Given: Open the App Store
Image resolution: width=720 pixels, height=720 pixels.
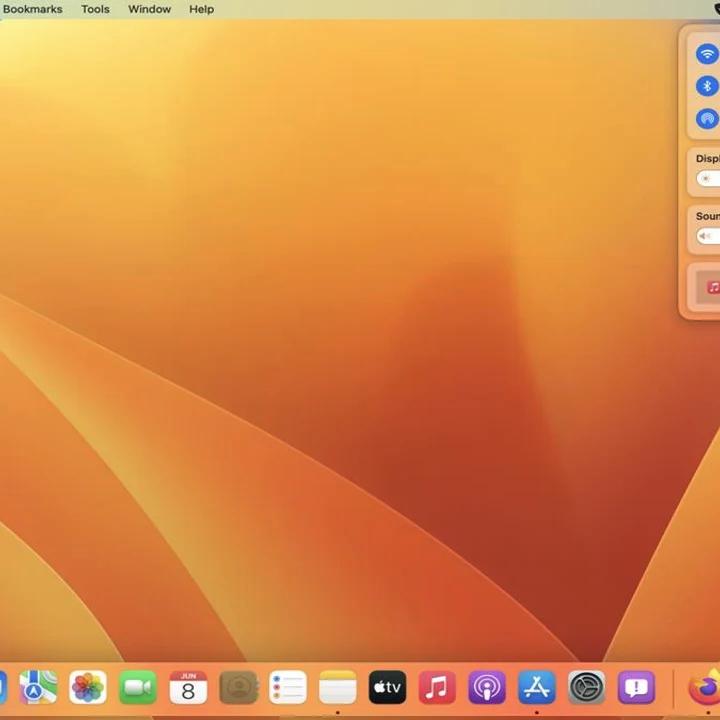Looking at the screenshot, I should (x=537, y=687).
